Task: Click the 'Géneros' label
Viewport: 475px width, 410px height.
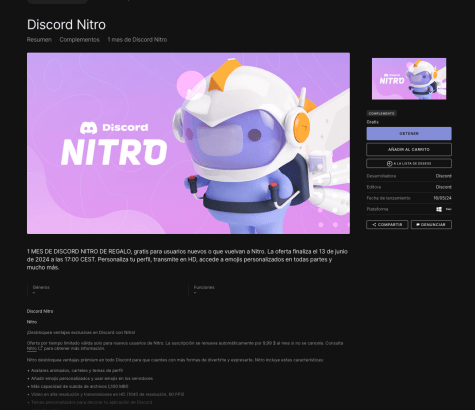Action: tap(41, 287)
